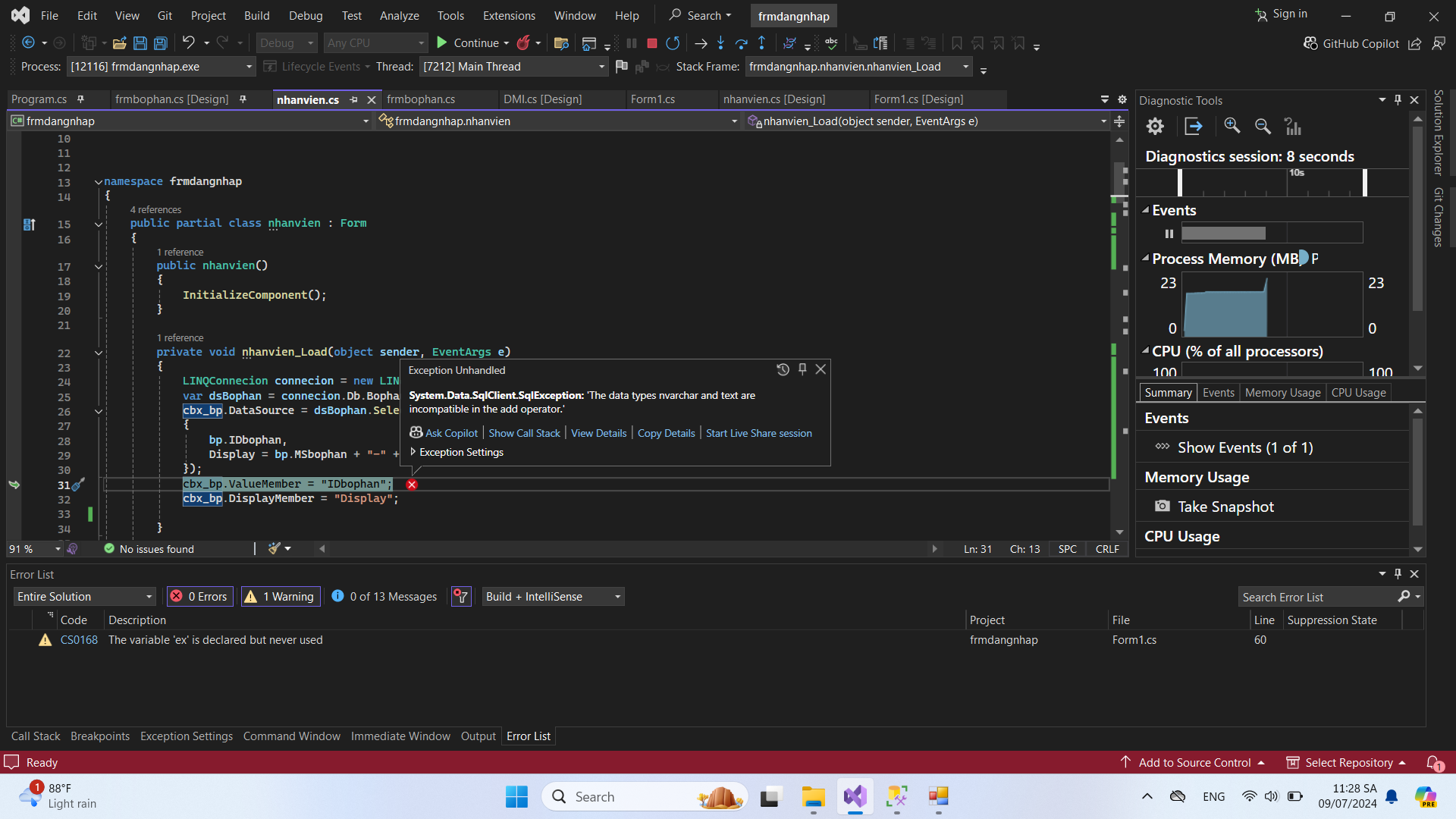Toggle auto-hide on Diagnostic Tools panel
The height and width of the screenshot is (819, 1456).
tap(1398, 100)
